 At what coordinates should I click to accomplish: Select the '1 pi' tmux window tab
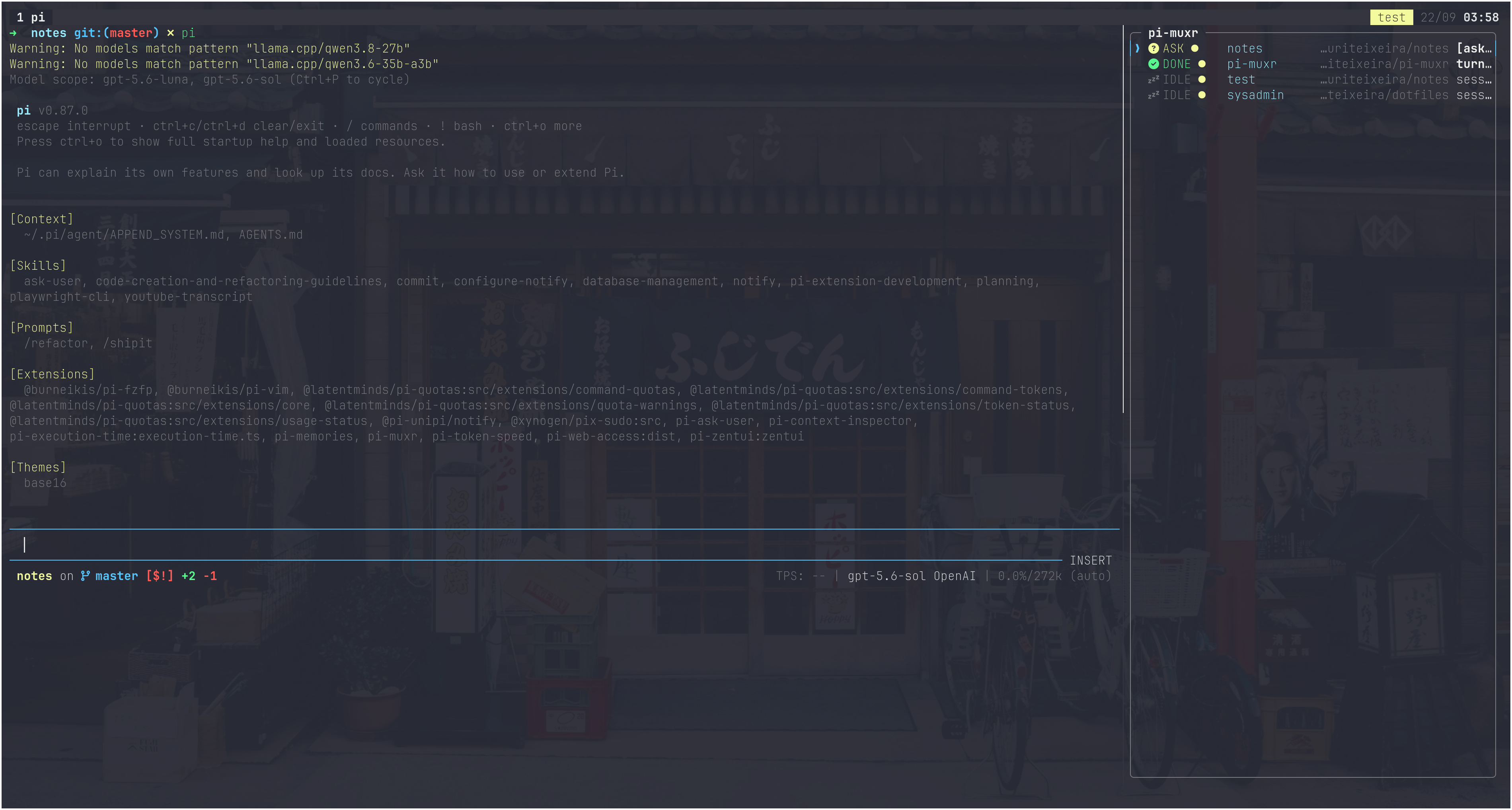pyautogui.click(x=31, y=17)
